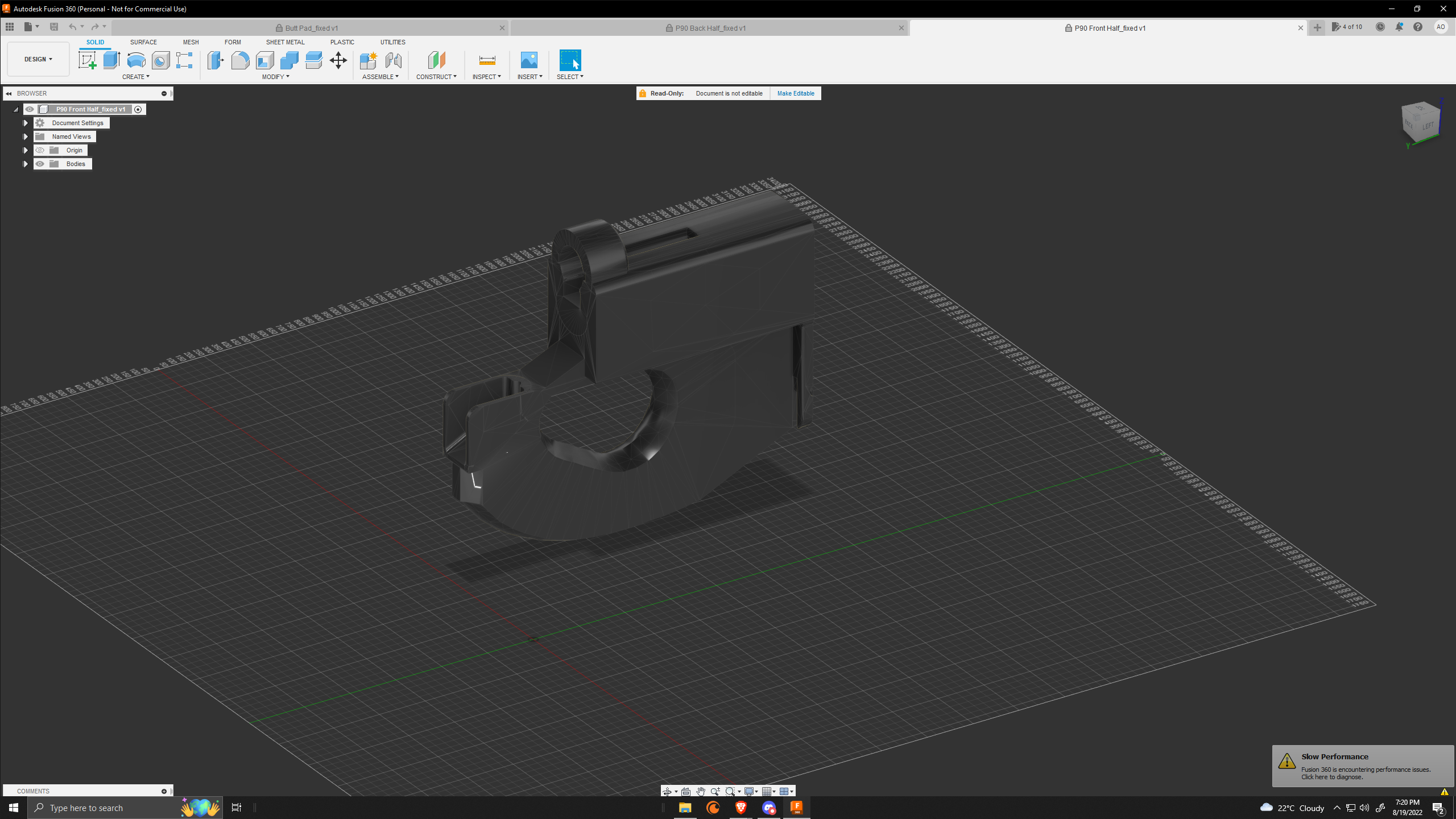The width and height of the screenshot is (1456, 819).
Task: Click the Undo arrow
Action: pos(72,27)
